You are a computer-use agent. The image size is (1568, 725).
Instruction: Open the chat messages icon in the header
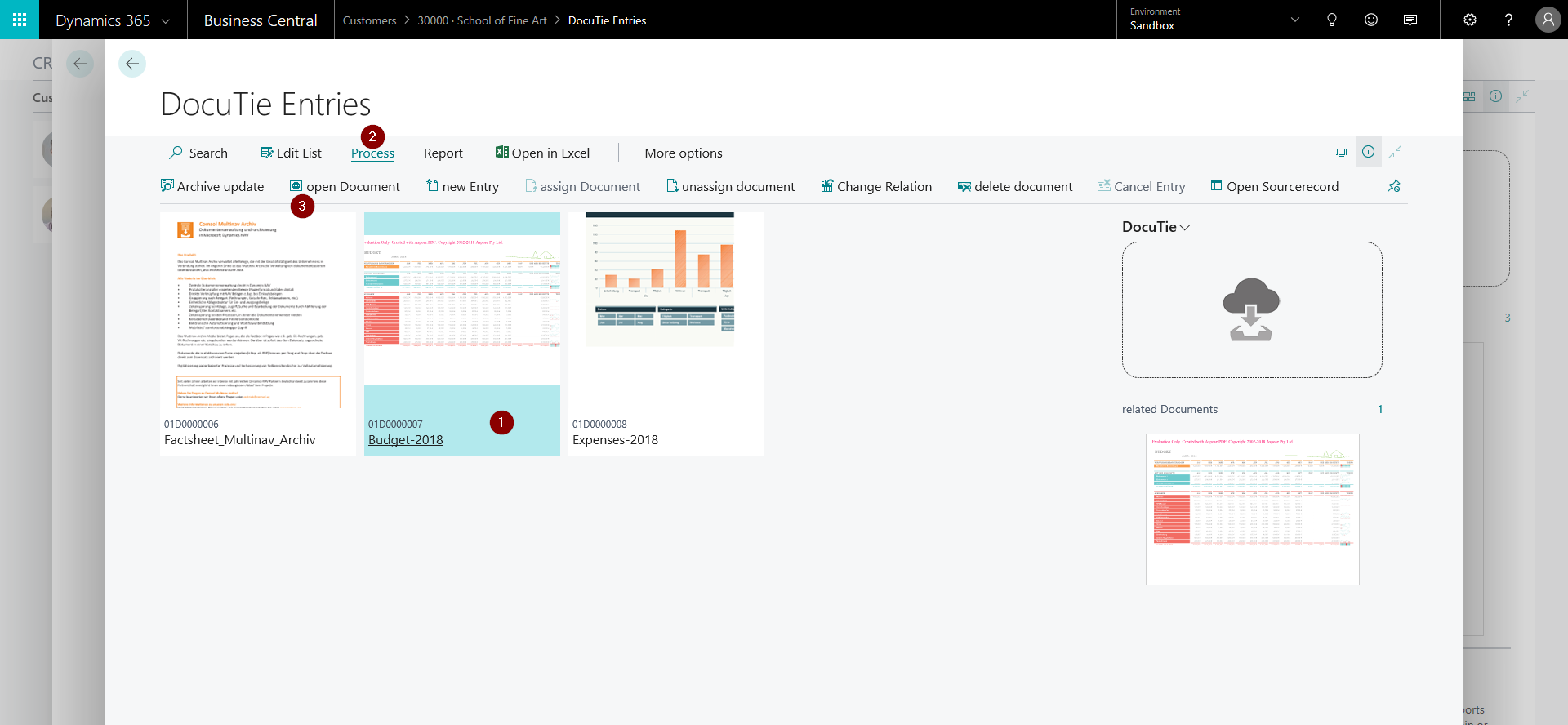(1410, 20)
